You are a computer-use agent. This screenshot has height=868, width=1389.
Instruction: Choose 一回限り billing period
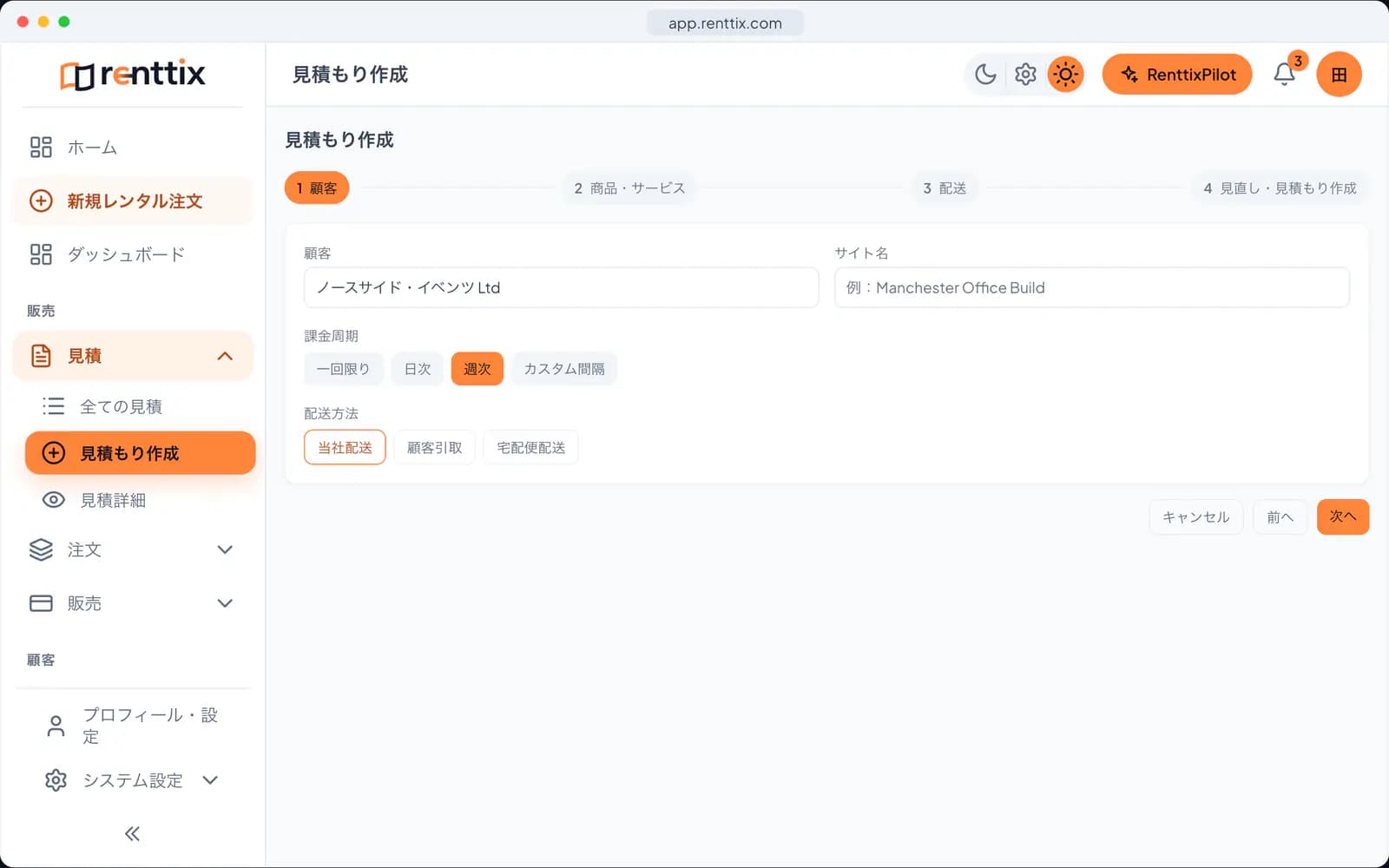343,369
